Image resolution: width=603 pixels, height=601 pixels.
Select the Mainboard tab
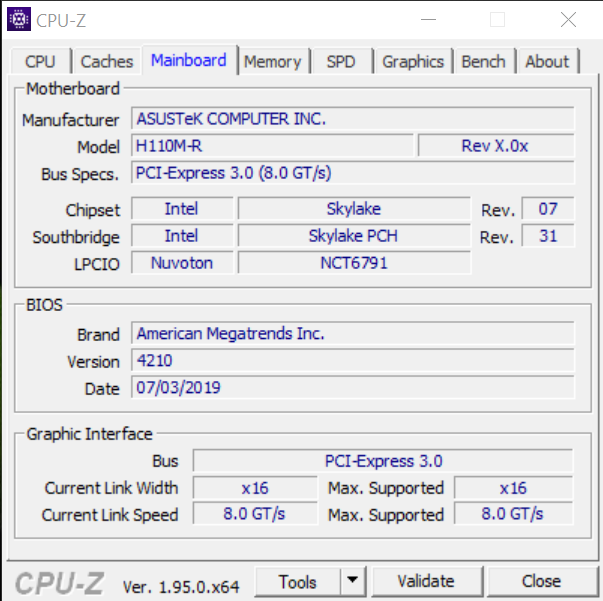tap(189, 60)
